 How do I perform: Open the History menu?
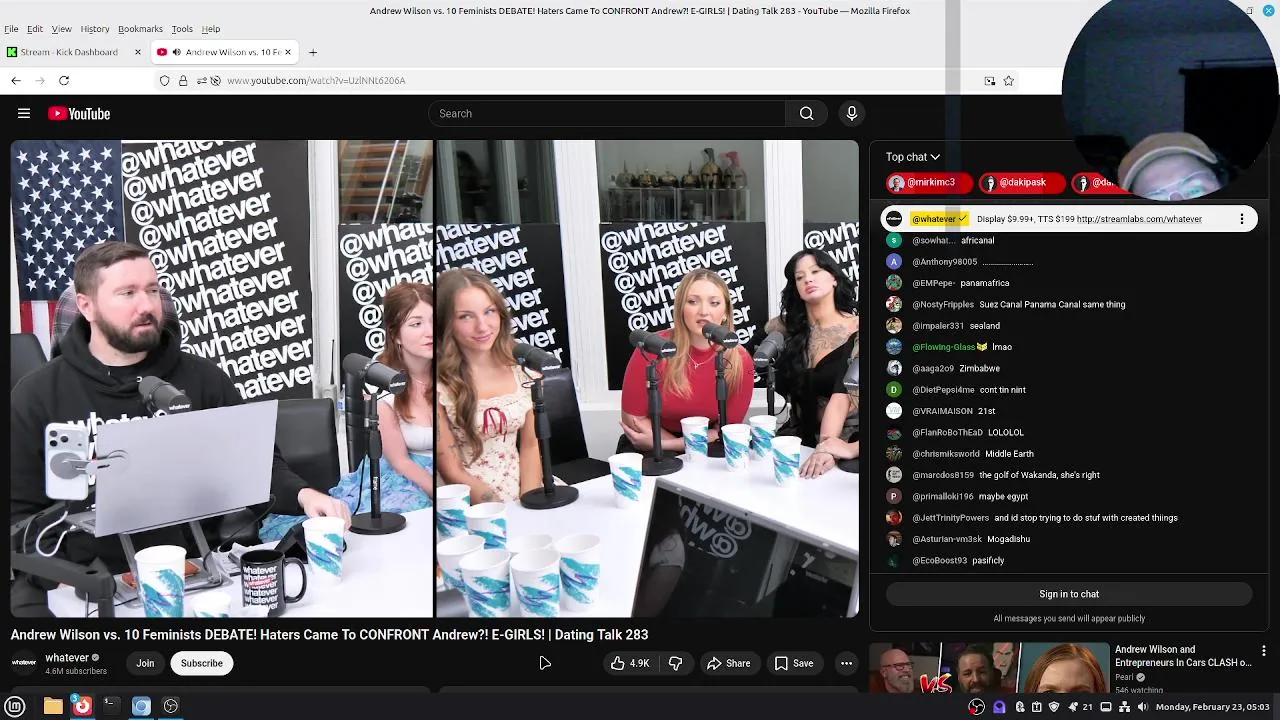tap(95, 29)
